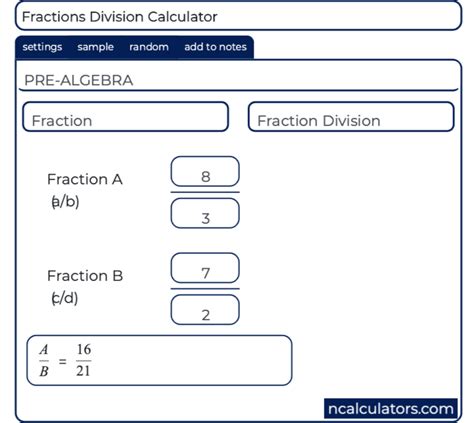Click the A/B result box
474x423 pixels.
tap(159, 360)
